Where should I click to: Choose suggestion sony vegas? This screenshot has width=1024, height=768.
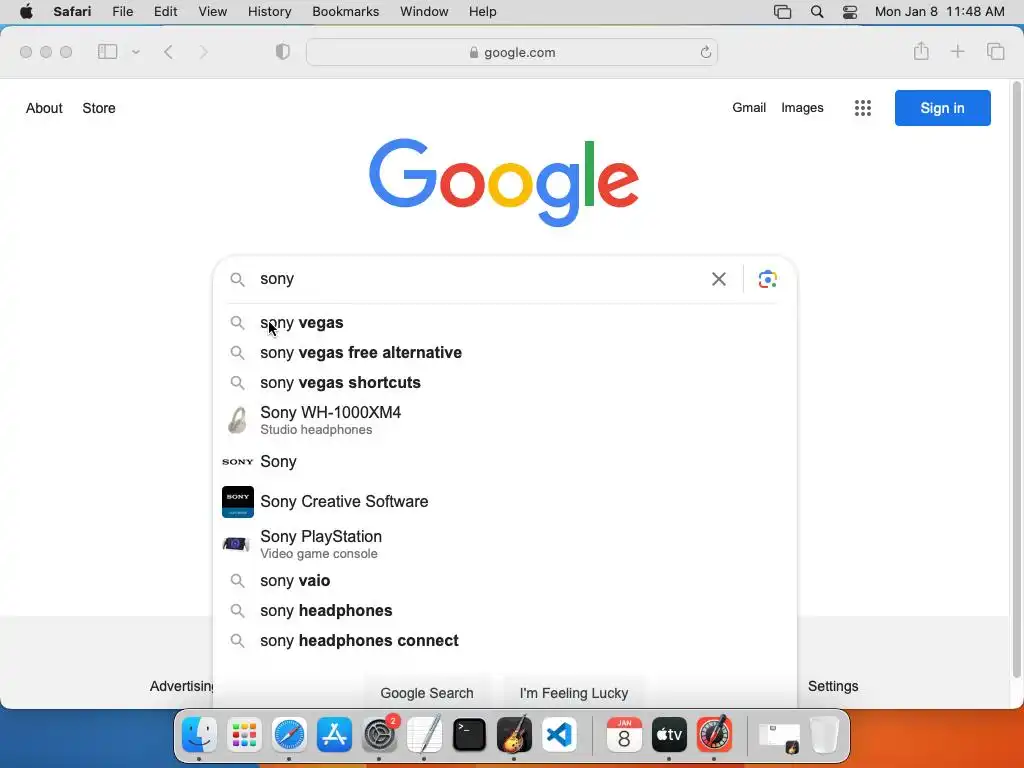(504, 323)
